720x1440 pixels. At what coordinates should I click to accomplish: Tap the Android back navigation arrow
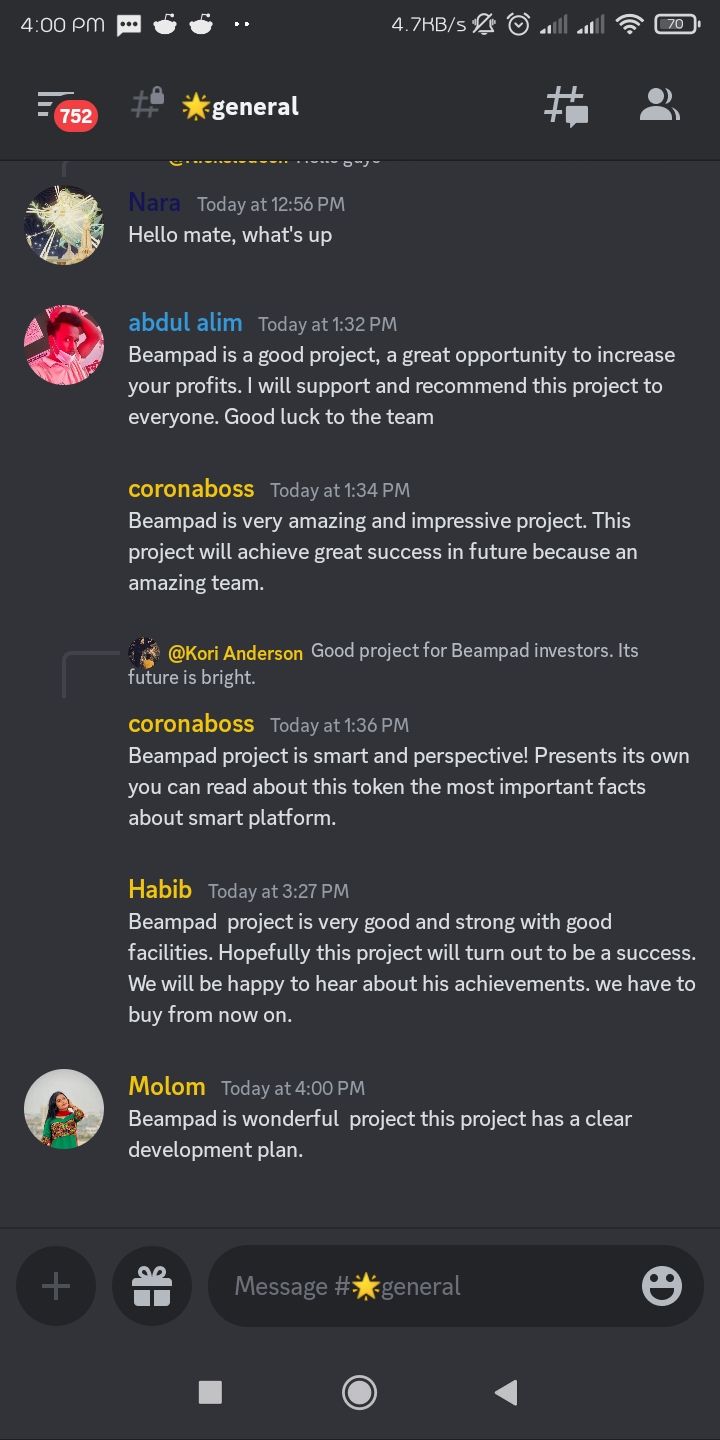click(506, 1392)
